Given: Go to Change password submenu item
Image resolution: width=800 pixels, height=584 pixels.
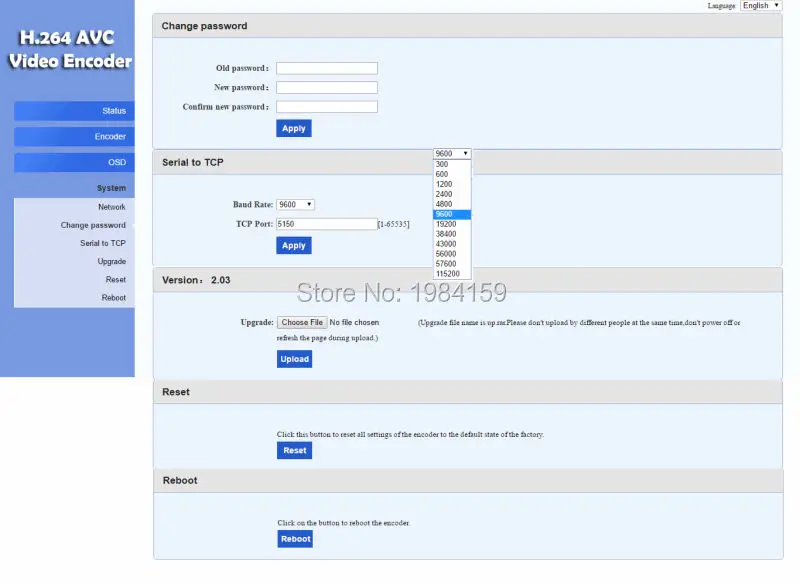Looking at the screenshot, I should pos(93,225).
